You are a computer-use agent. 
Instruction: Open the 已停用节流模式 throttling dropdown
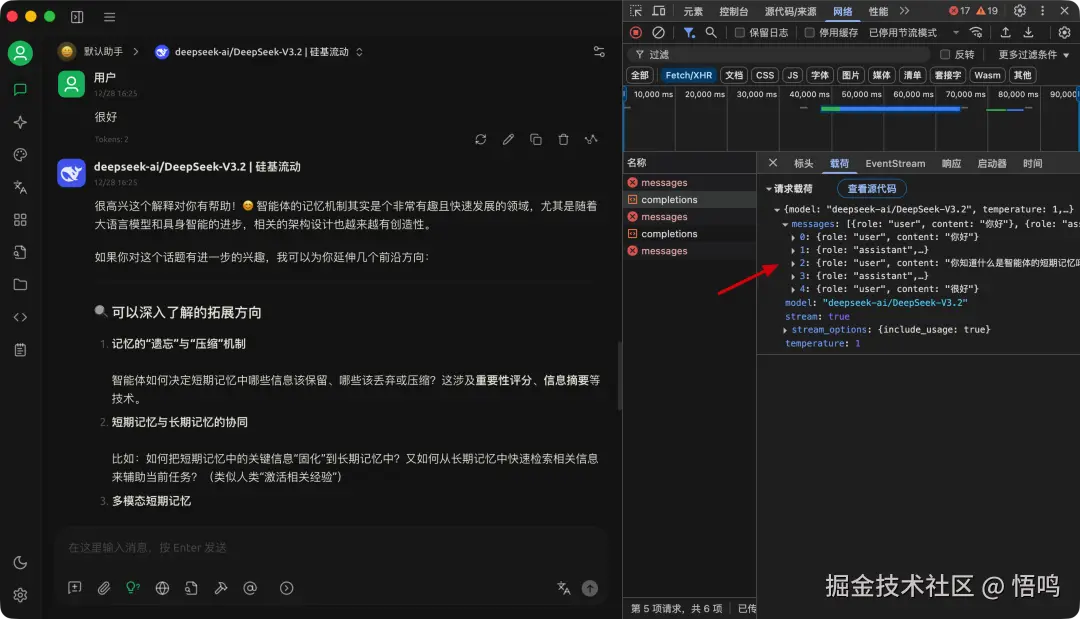914,32
